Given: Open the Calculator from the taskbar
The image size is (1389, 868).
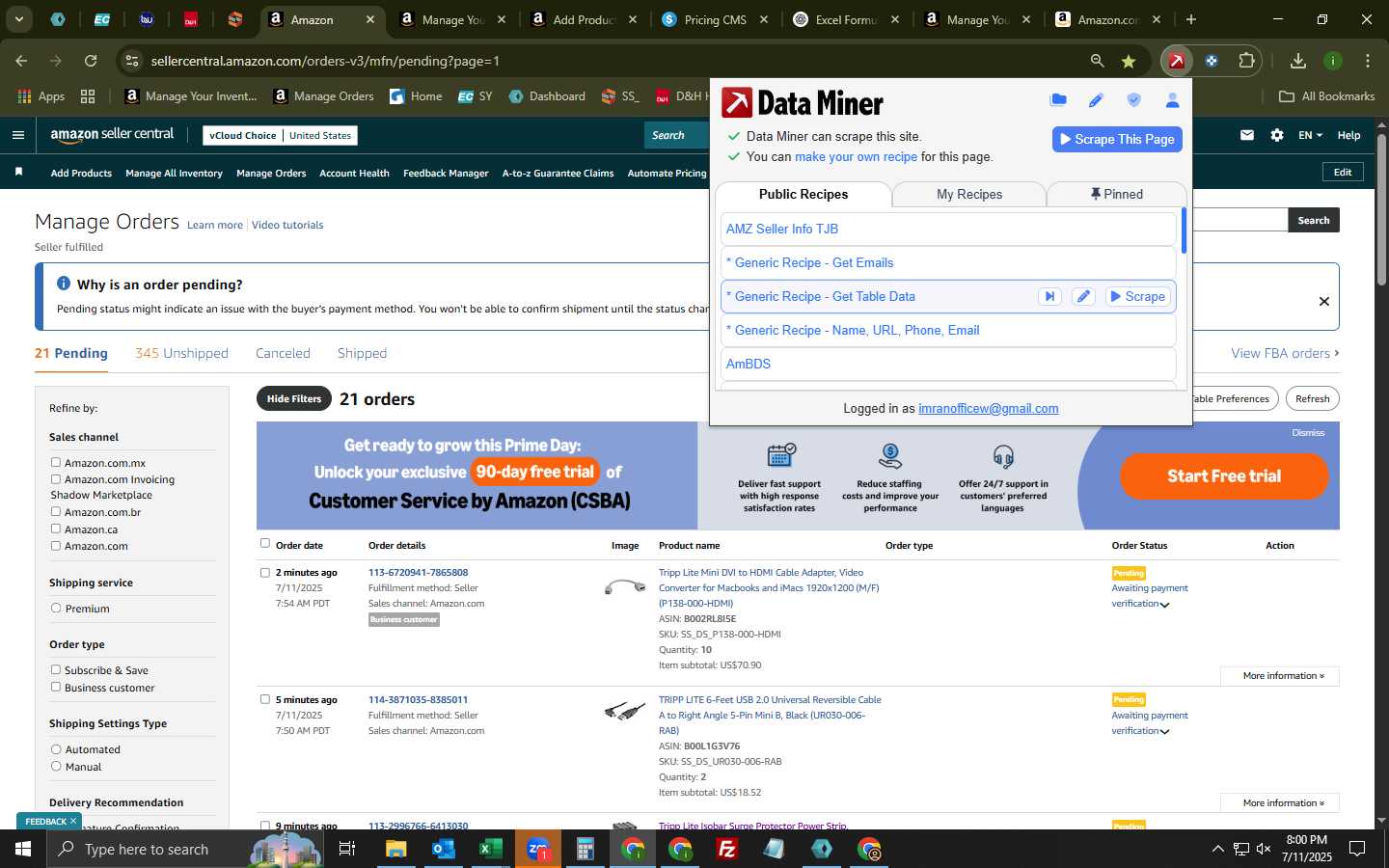Looking at the screenshot, I should pos(585,849).
